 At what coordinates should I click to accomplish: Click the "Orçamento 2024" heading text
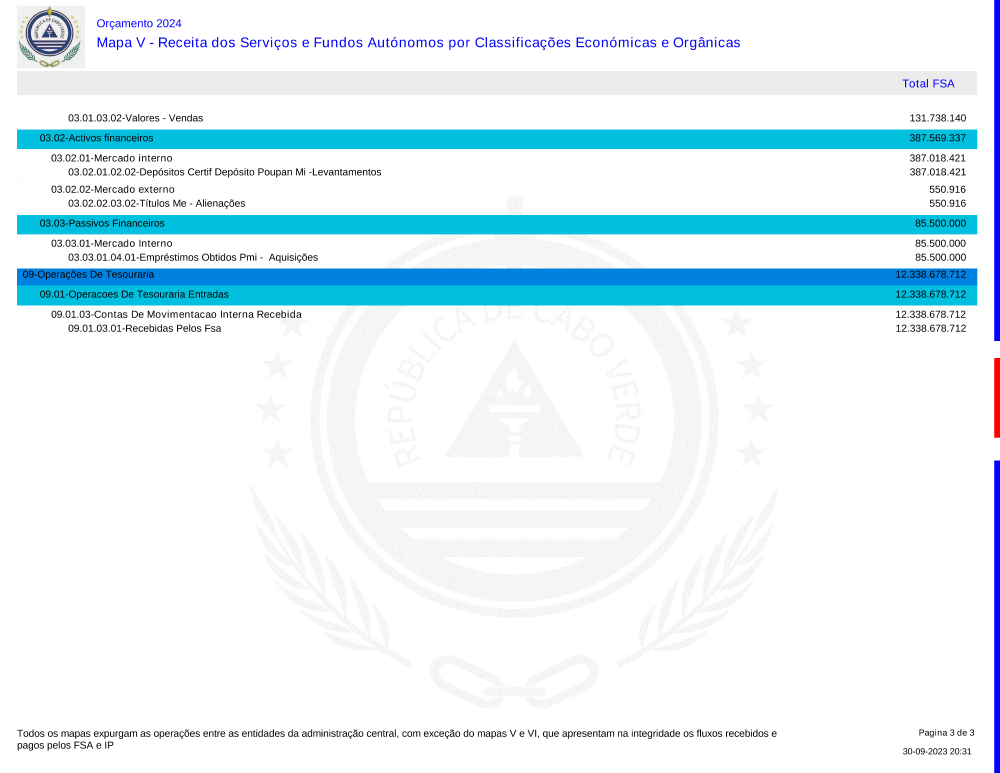coord(139,23)
